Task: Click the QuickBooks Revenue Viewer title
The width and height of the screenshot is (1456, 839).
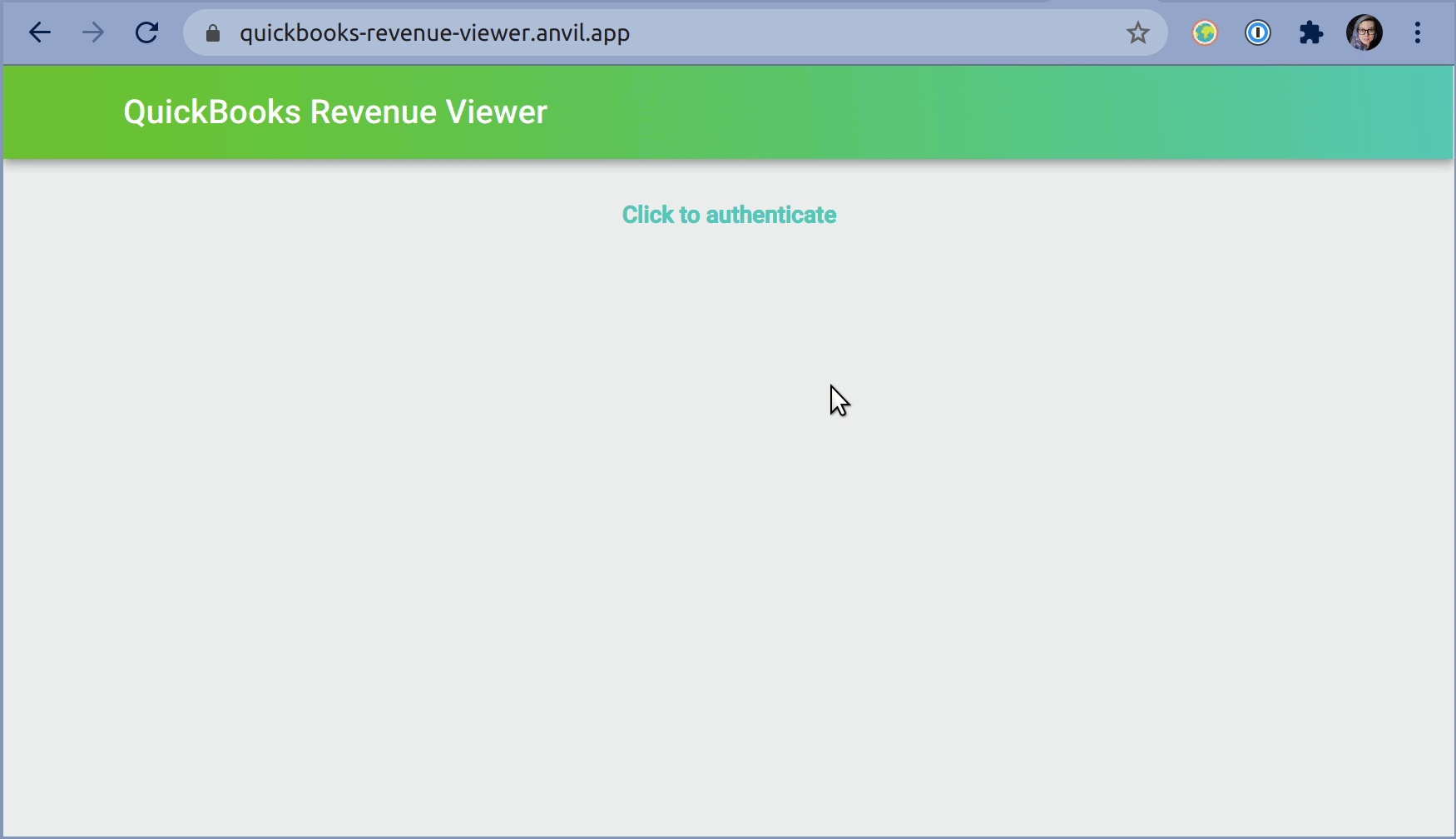Action: (x=335, y=112)
